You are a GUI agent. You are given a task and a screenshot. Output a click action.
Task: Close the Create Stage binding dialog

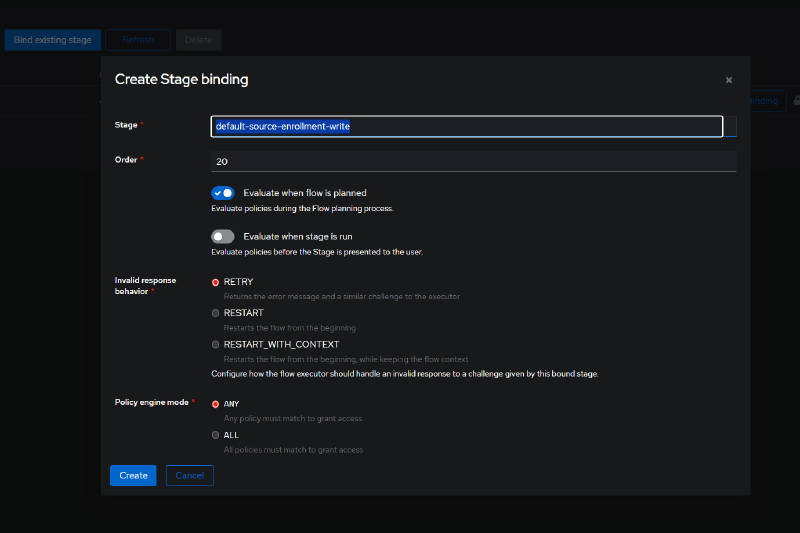(729, 80)
